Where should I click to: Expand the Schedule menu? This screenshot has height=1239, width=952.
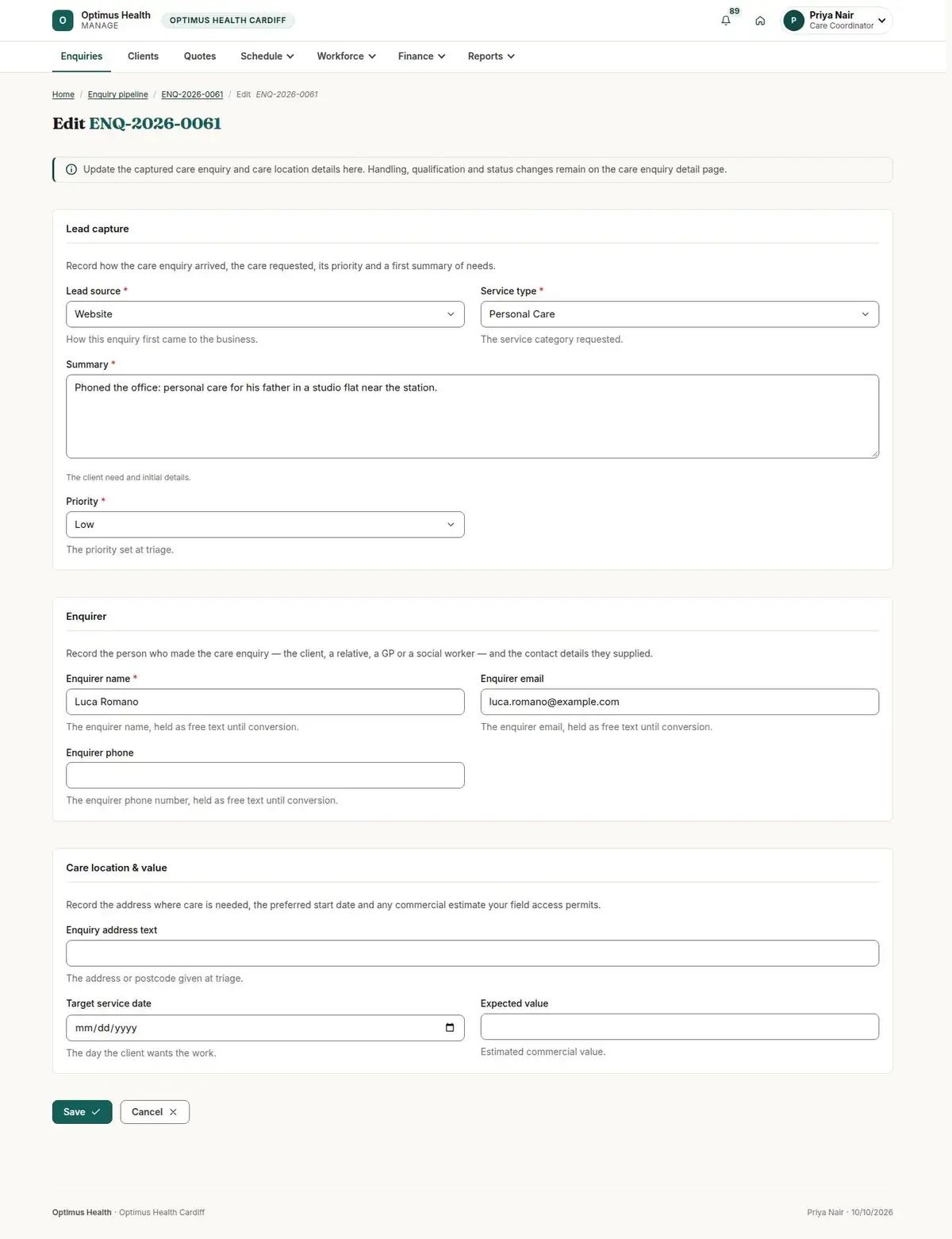coord(267,56)
